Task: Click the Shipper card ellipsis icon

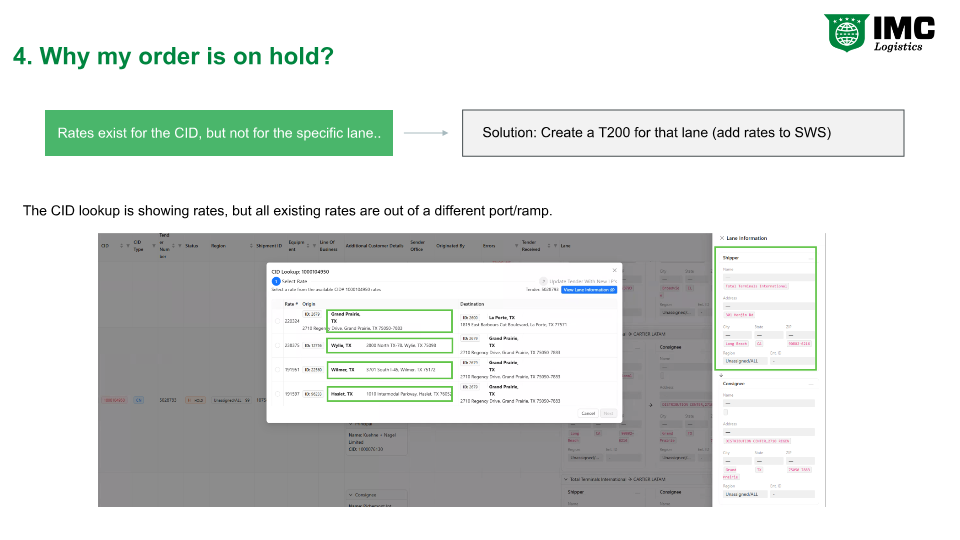Action: tap(810, 258)
